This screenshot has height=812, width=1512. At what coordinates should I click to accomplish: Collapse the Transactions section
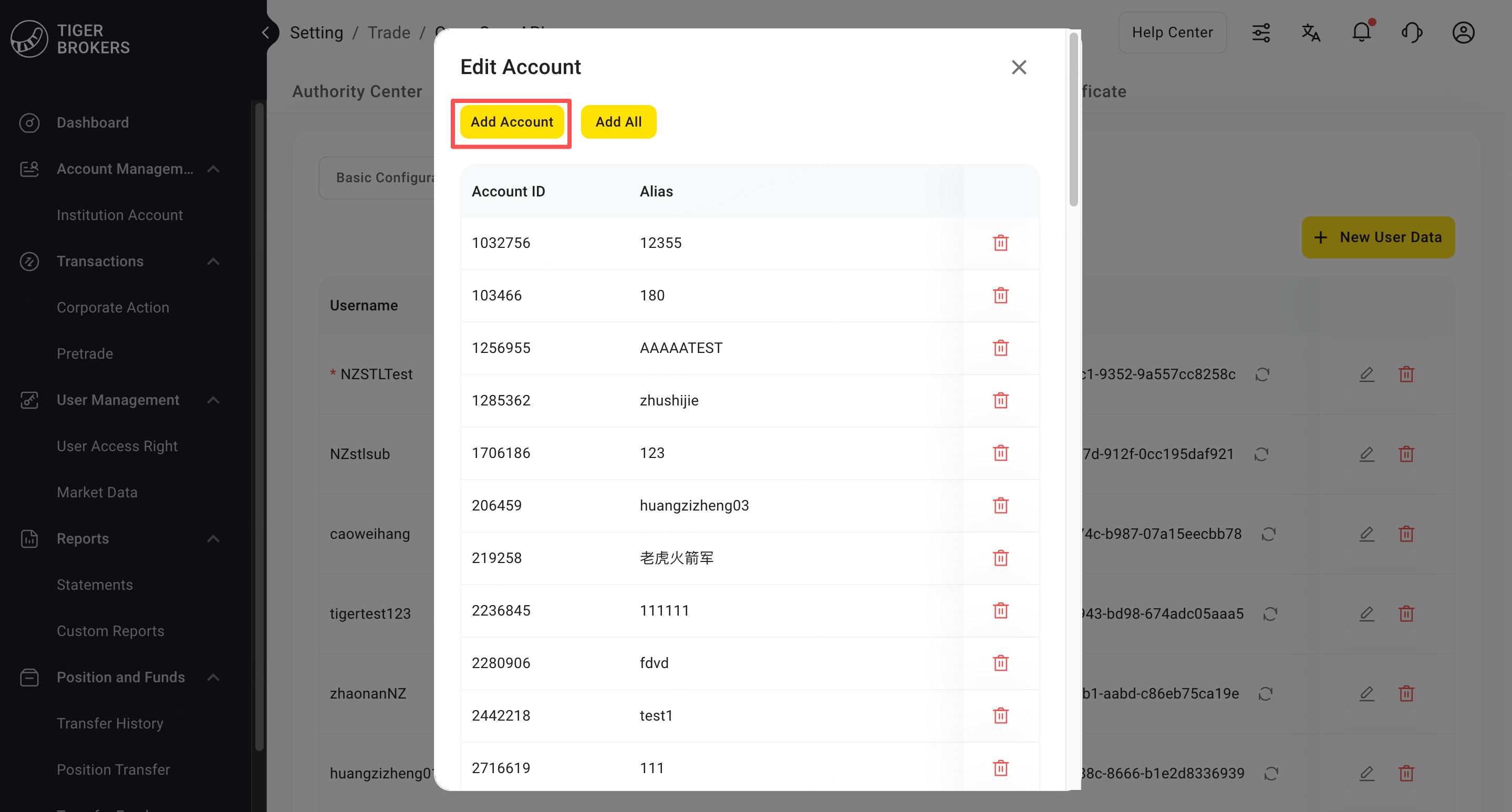[x=214, y=262]
